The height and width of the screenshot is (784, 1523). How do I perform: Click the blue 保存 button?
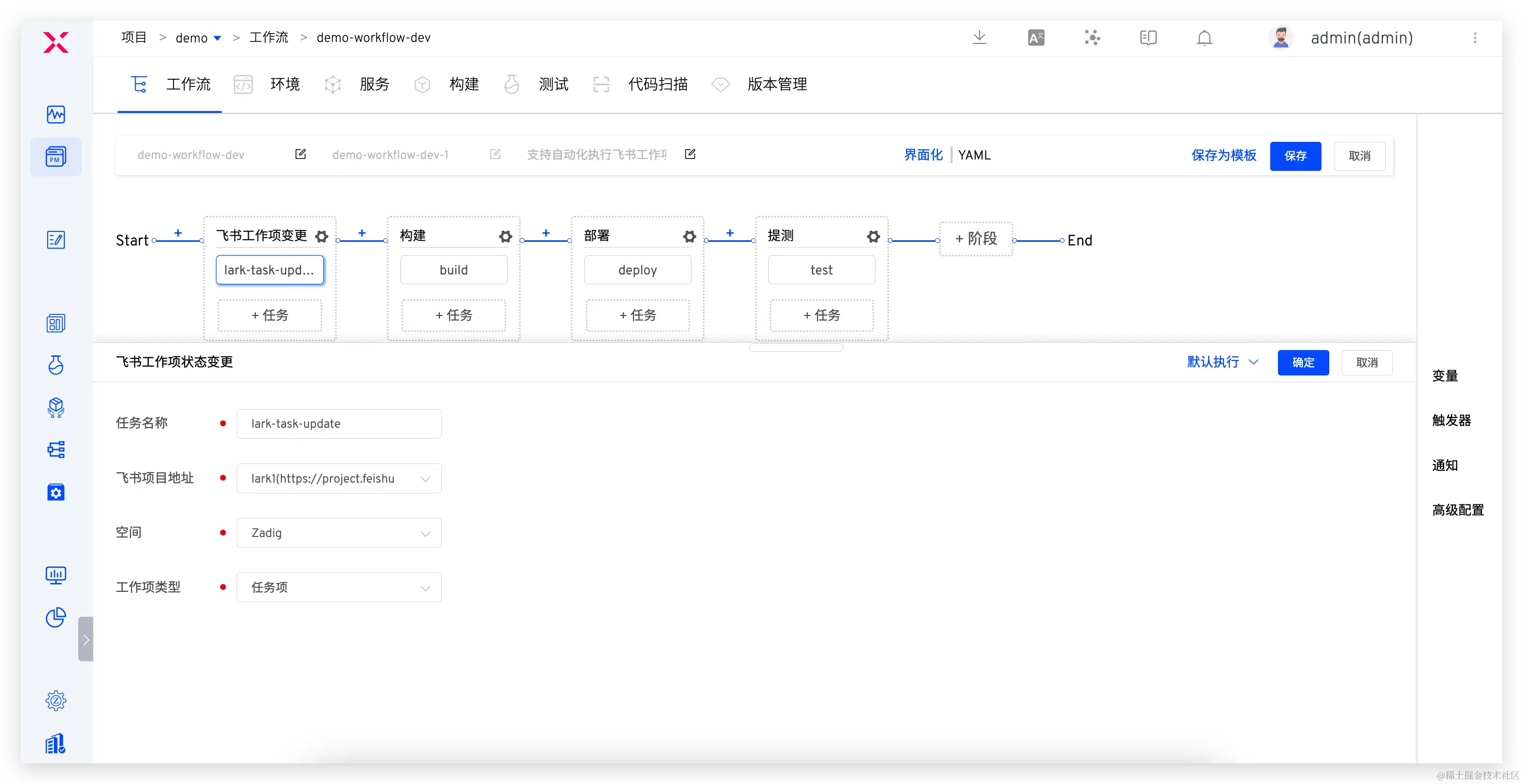pos(1295,156)
